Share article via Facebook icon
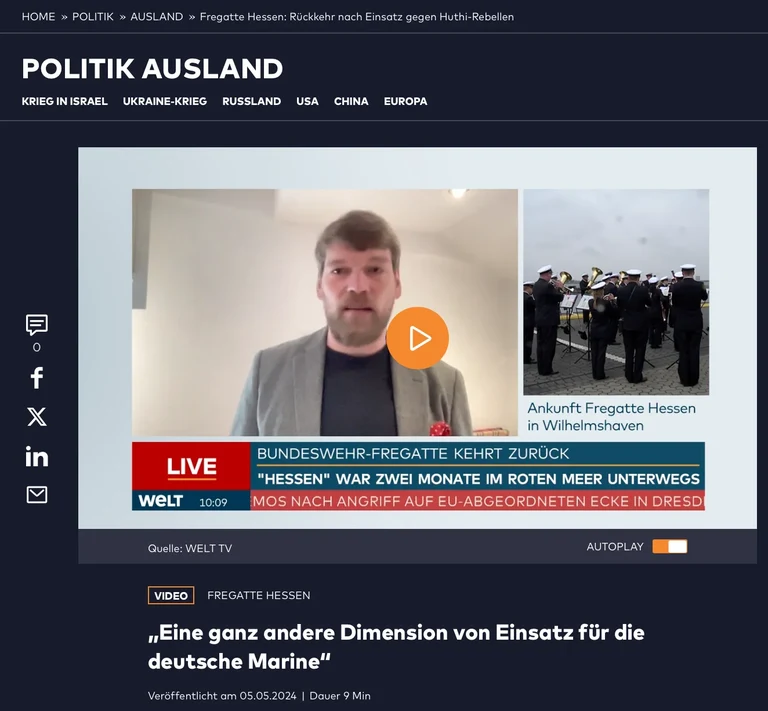The height and width of the screenshot is (711, 768). 37,378
